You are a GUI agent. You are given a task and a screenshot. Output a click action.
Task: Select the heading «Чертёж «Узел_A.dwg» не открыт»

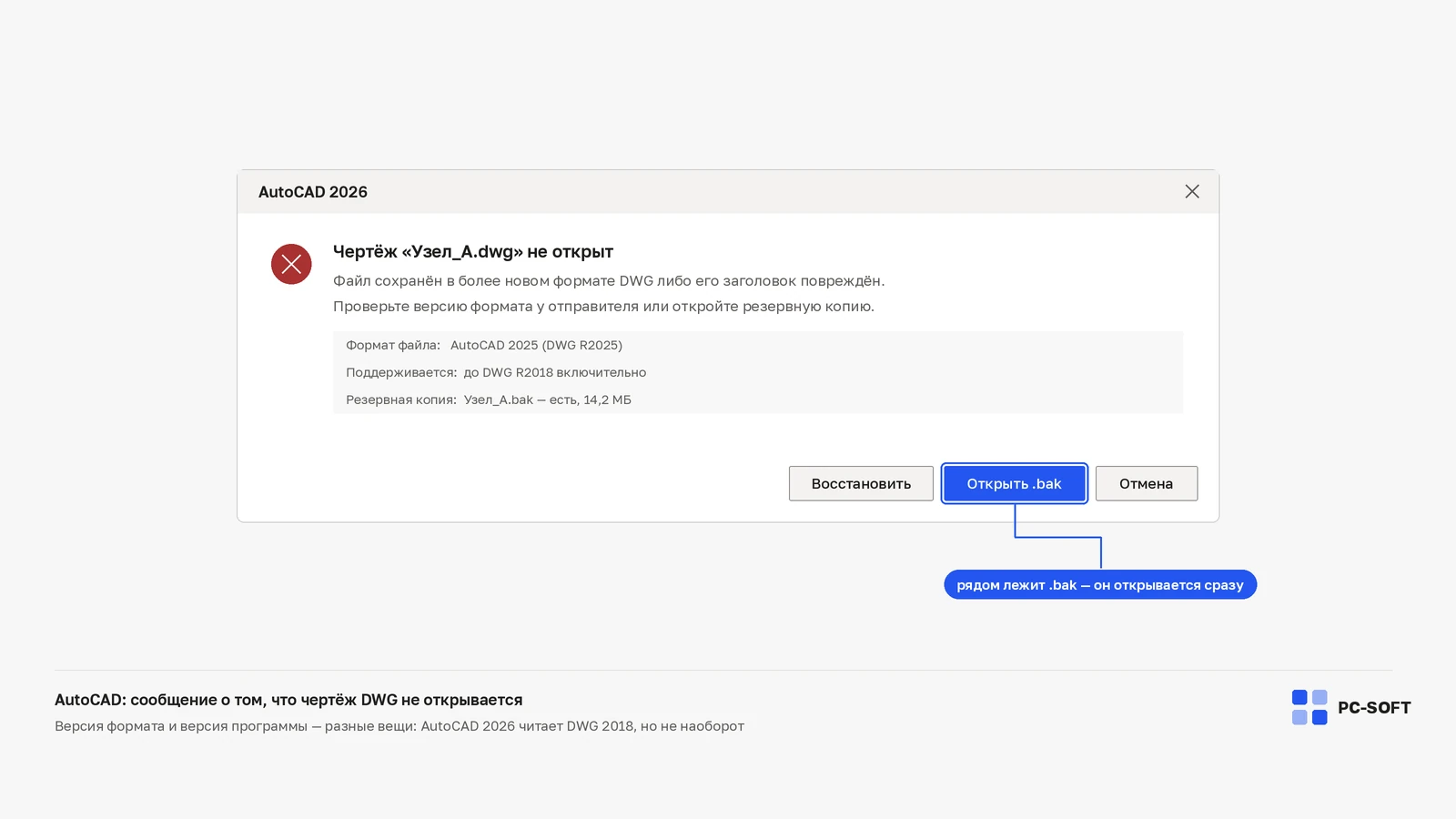tap(473, 251)
